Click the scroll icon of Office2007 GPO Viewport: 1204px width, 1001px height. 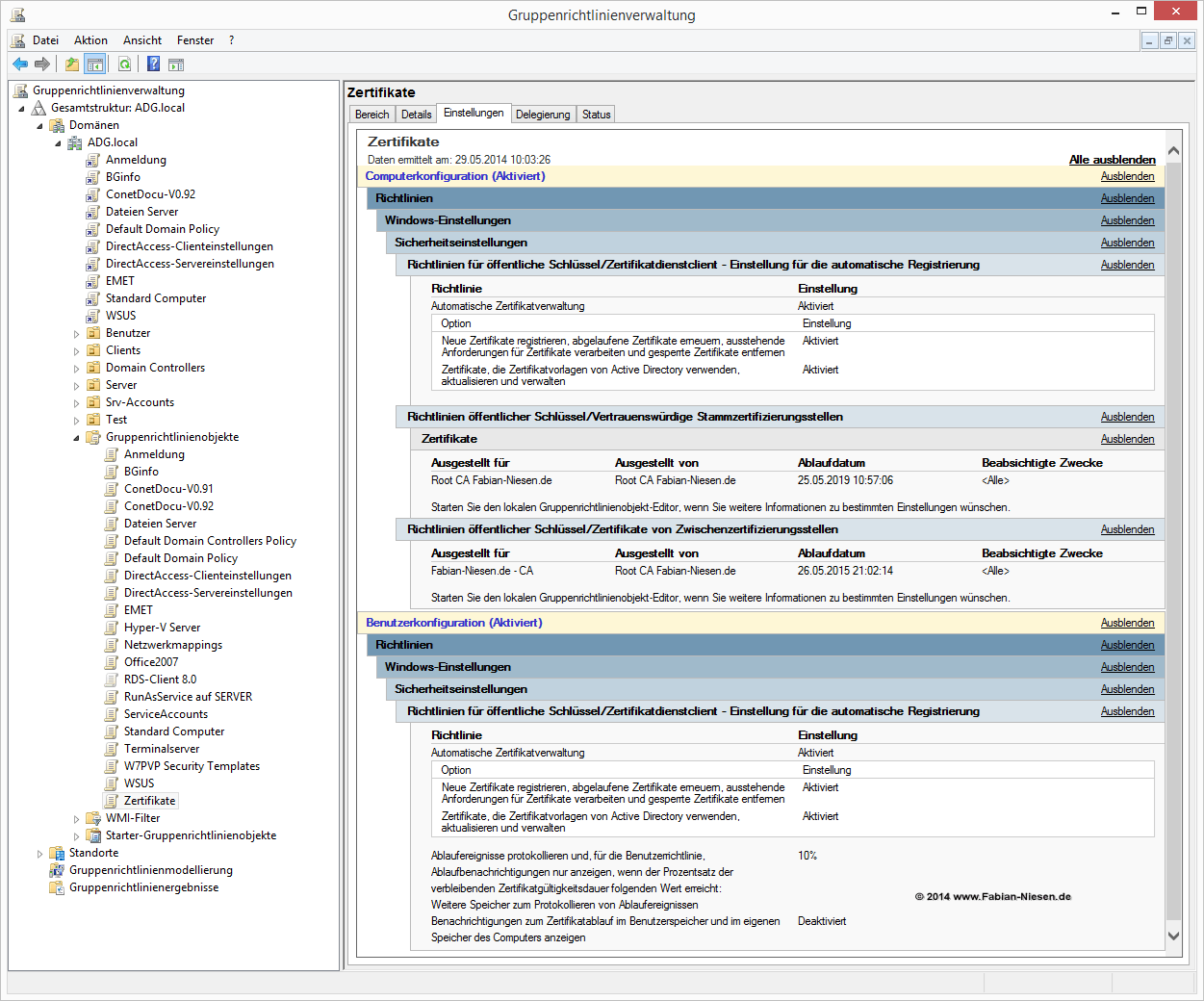pyautogui.click(x=112, y=662)
